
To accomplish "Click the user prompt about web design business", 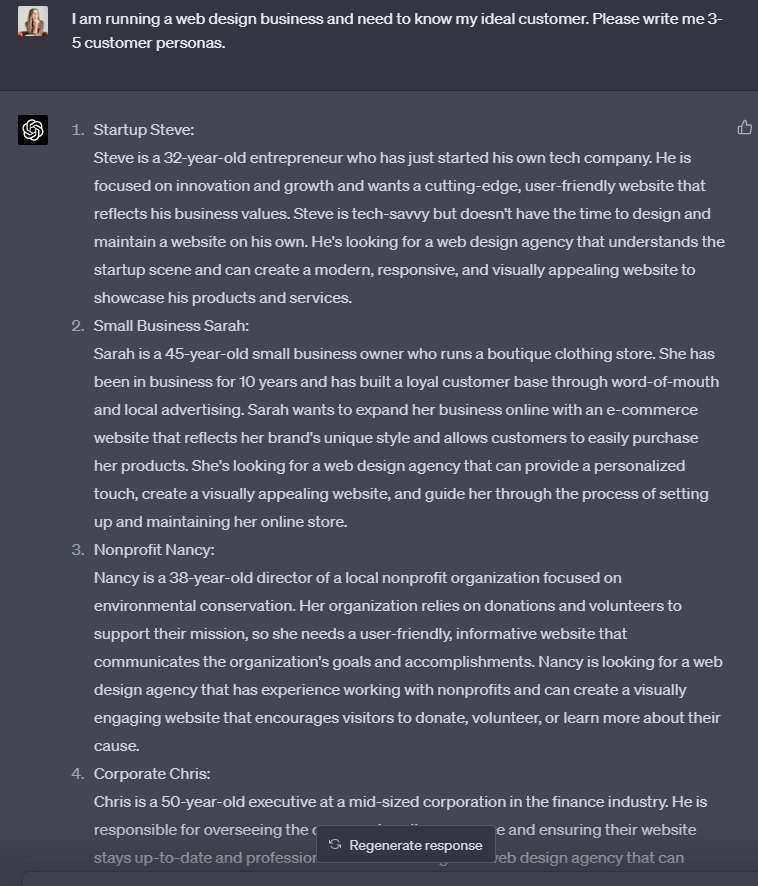I will pos(397,31).
